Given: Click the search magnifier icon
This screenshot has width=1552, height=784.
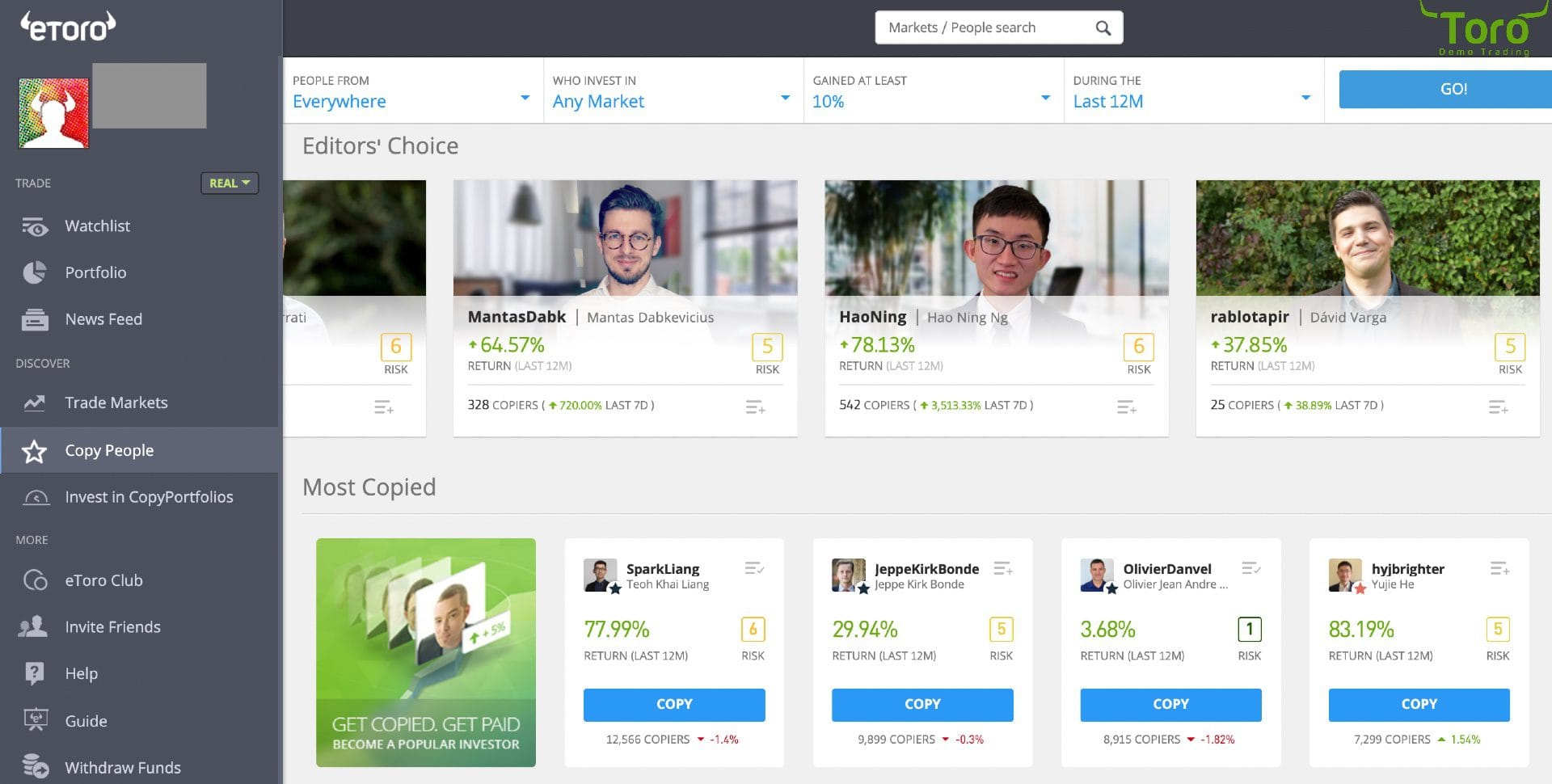Looking at the screenshot, I should [1103, 28].
